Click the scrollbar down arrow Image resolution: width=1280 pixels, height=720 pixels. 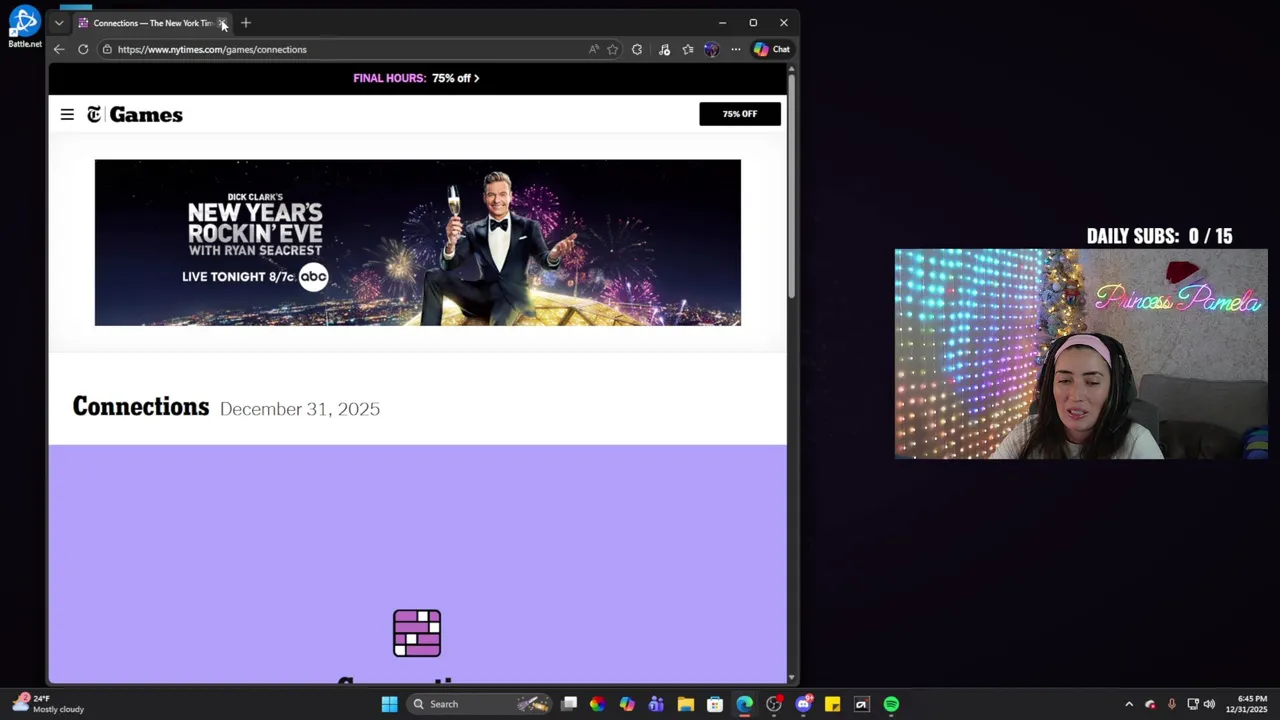tap(791, 678)
